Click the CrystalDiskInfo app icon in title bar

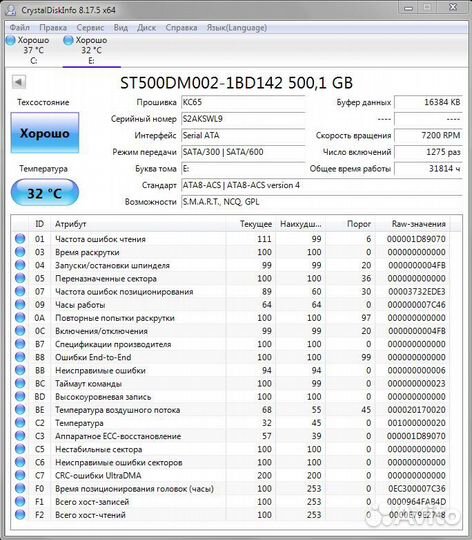10,10
